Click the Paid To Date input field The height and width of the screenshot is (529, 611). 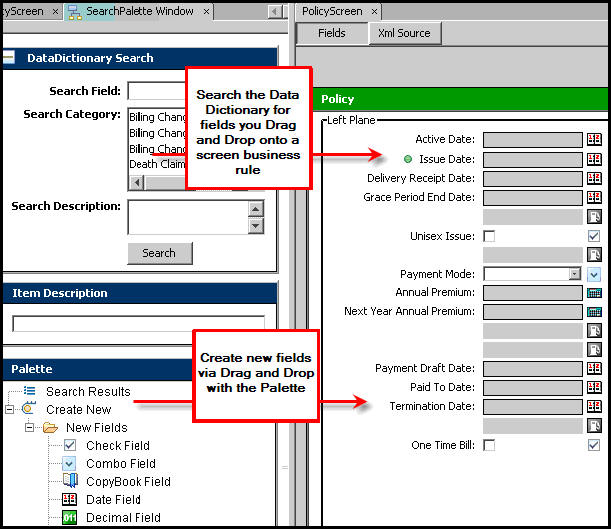coord(533,388)
